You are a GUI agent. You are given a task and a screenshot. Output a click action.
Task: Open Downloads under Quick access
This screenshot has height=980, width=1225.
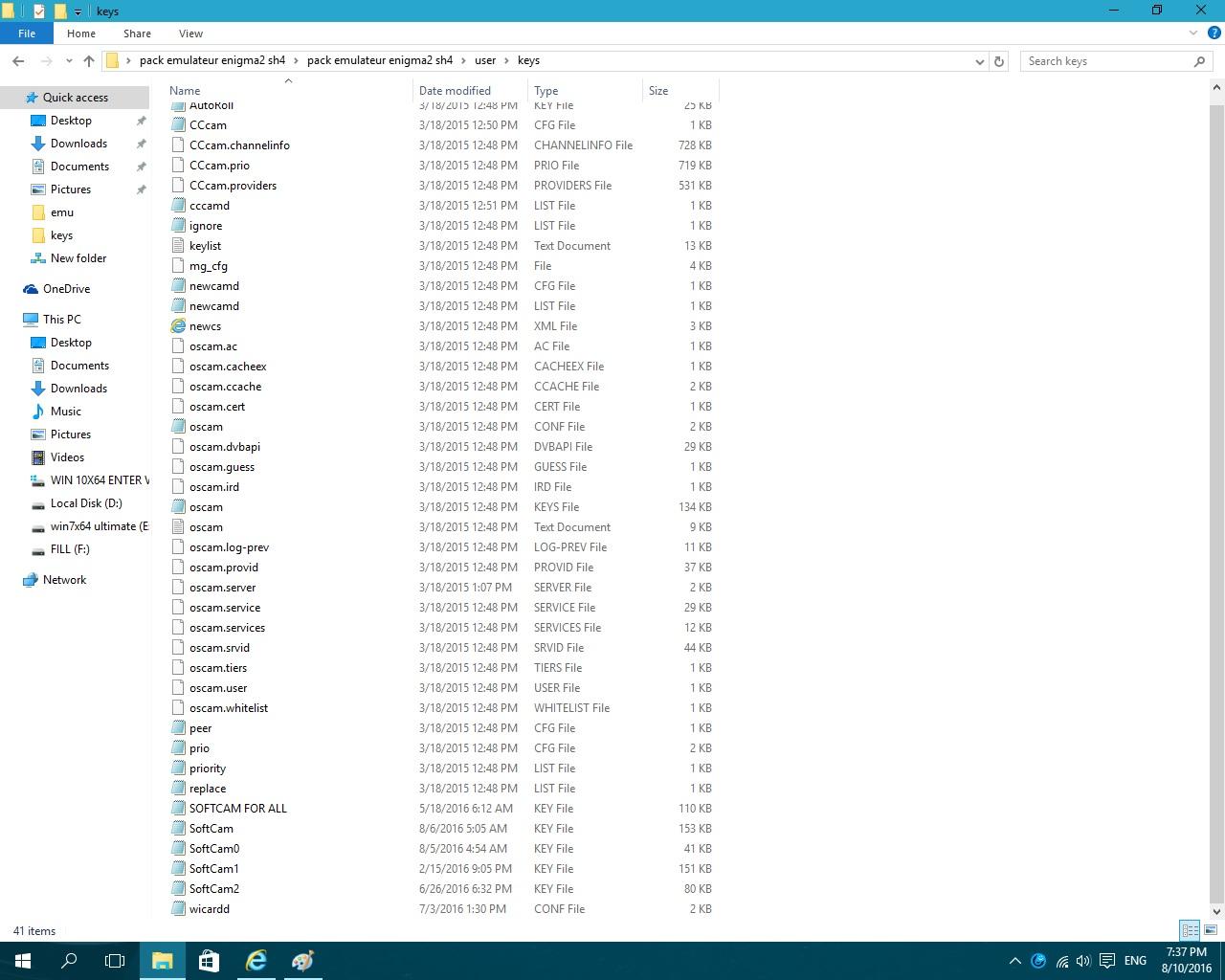pos(78,144)
